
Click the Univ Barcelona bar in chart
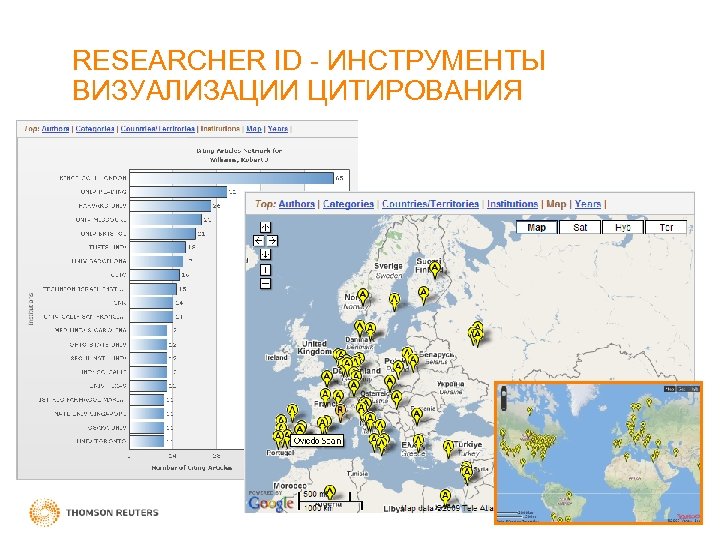(x=156, y=261)
